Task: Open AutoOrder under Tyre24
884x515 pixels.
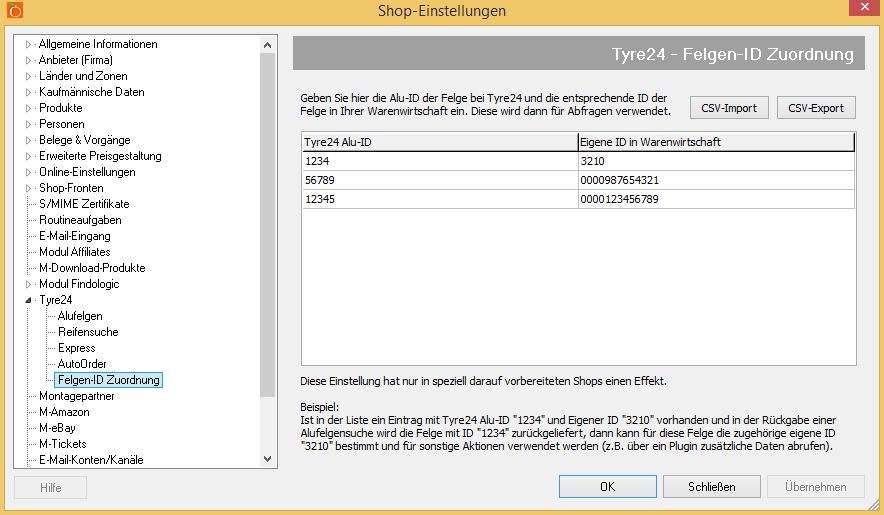Action: click(x=82, y=364)
